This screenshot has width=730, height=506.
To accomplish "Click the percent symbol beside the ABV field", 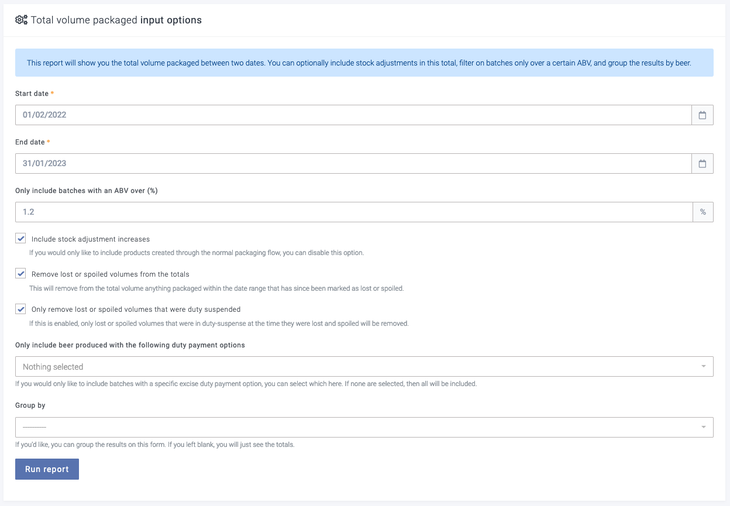I will pyautogui.click(x=702, y=212).
